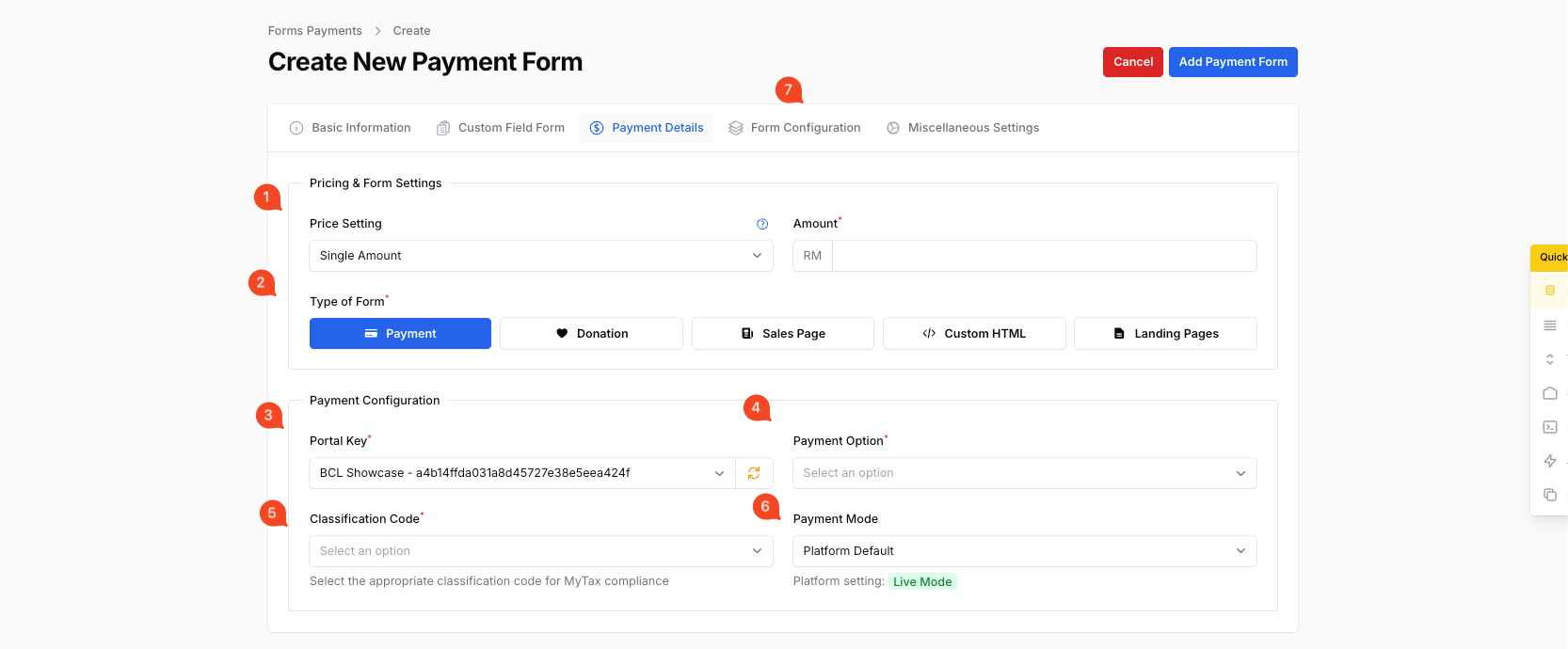The image size is (1568, 649).
Task: Select Donation as the form type
Action: tap(591, 334)
